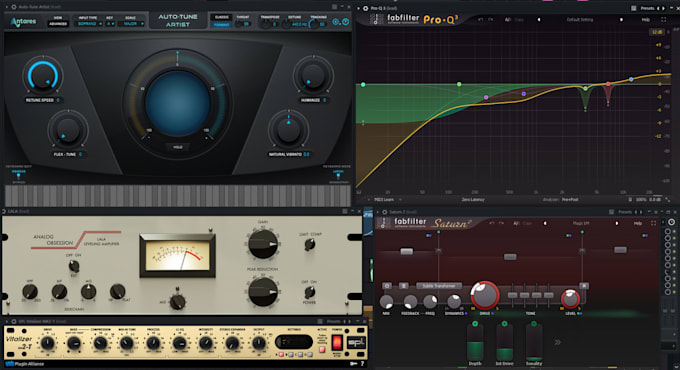Viewport: 680px width, 370px height.
Task: Click Copy button in Pro-Q 3
Action: click(x=519, y=20)
